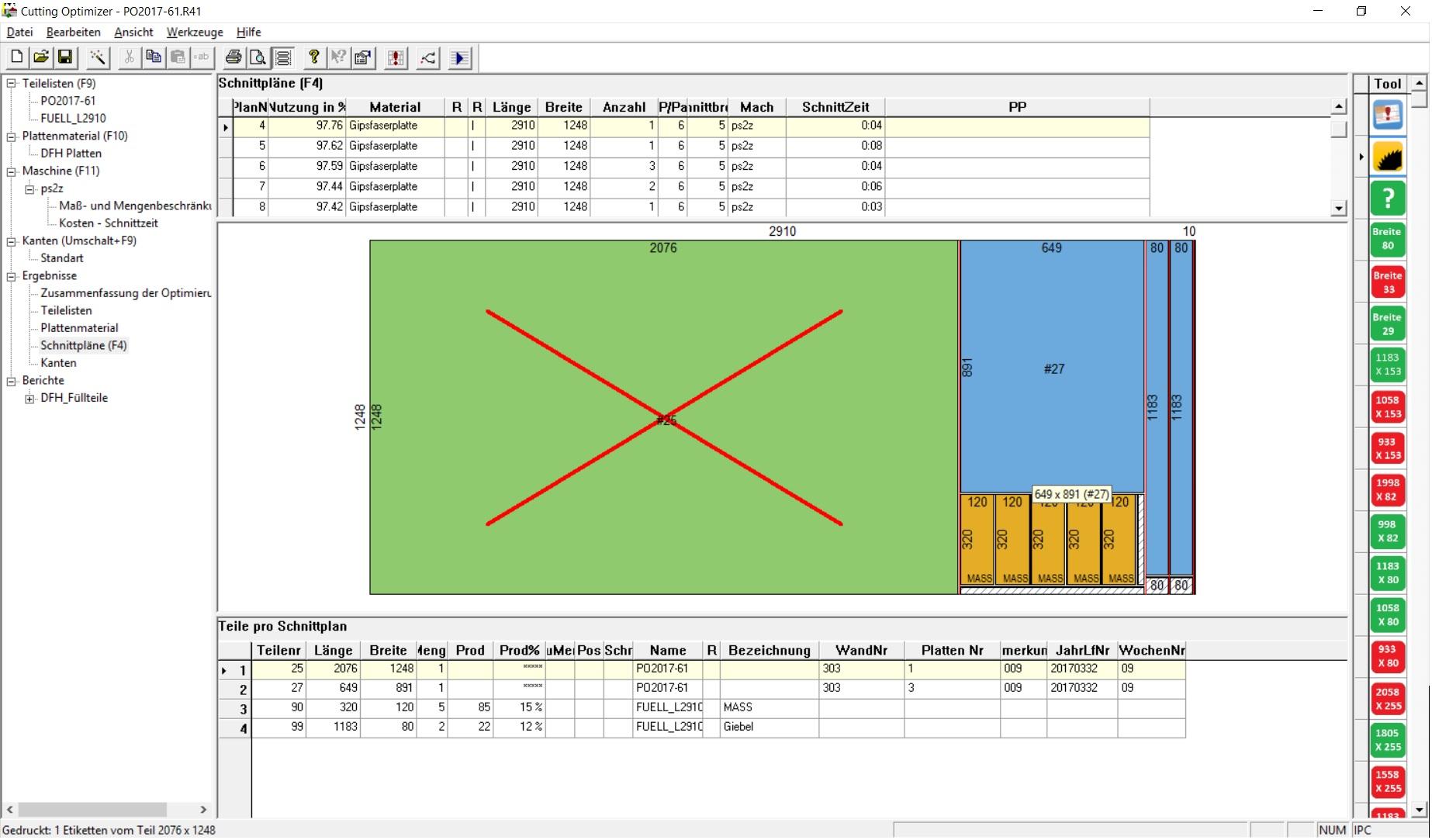Click the green question mark tool

(x=1388, y=199)
